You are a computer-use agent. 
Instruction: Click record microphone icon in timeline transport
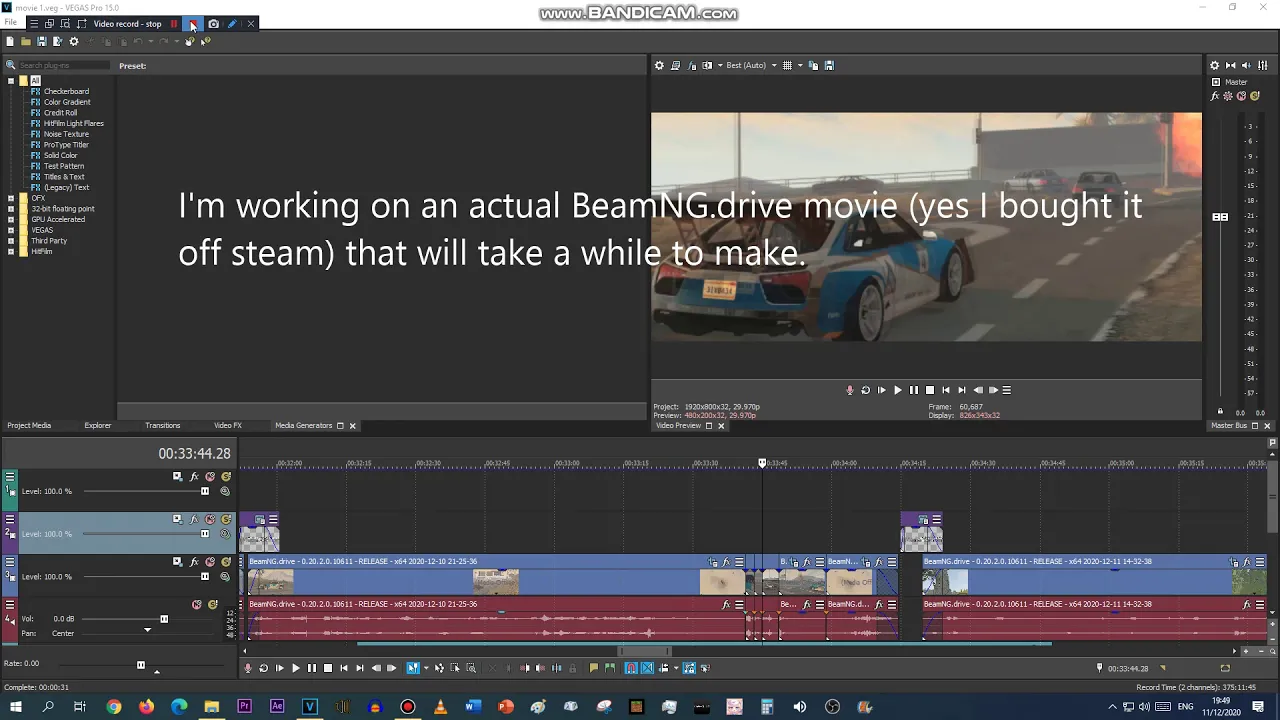248,668
